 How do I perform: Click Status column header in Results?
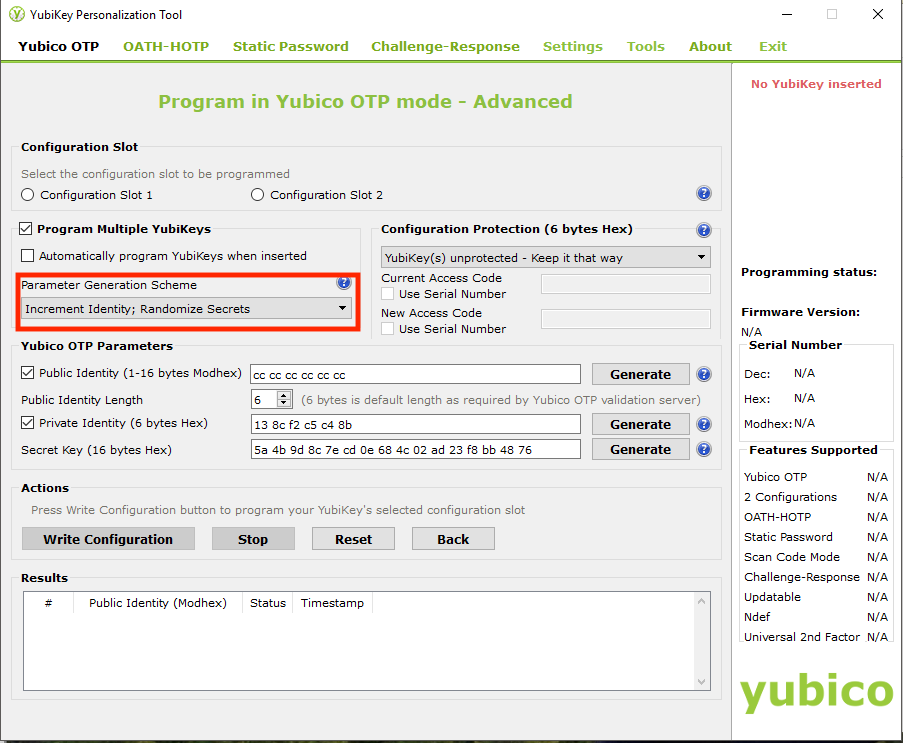(268, 603)
